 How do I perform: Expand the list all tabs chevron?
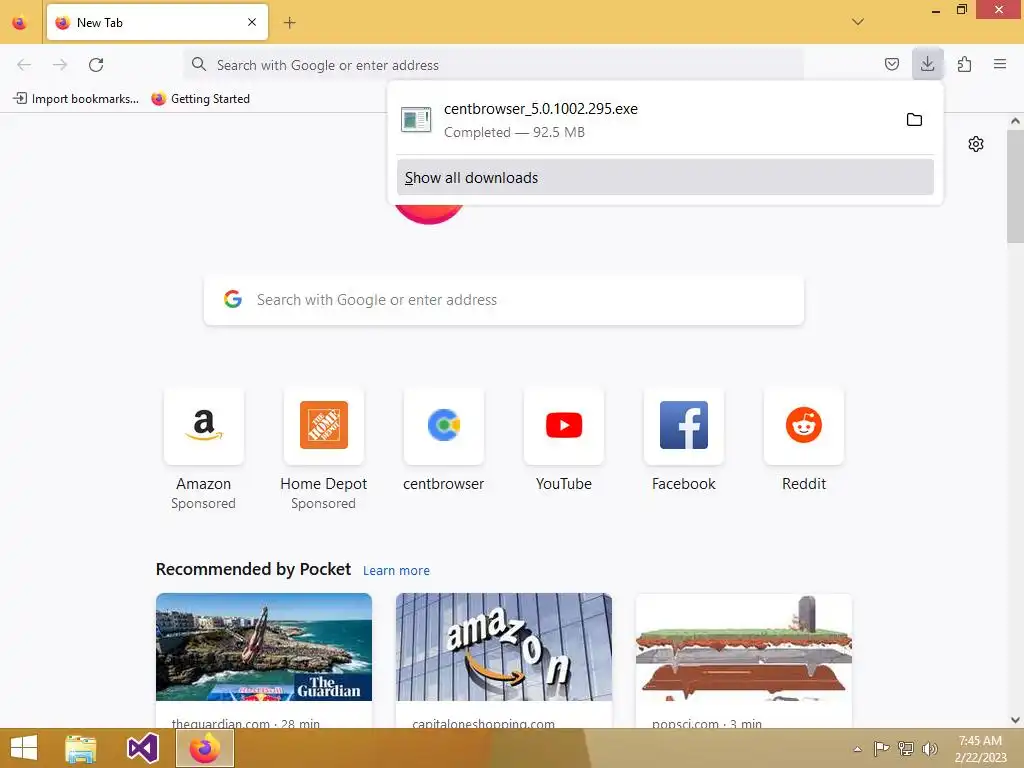click(x=858, y=22)
